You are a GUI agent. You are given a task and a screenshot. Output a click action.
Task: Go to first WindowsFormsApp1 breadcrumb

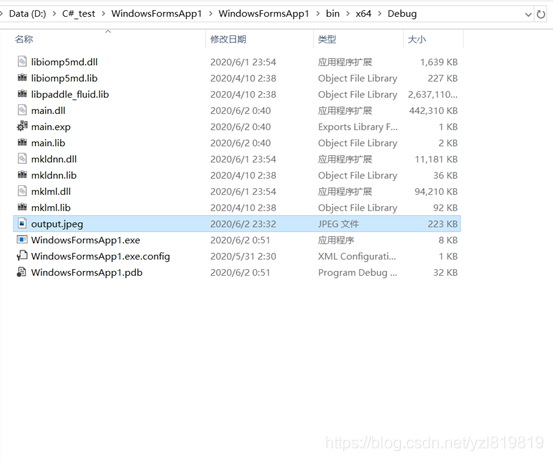tap(157, 14)
